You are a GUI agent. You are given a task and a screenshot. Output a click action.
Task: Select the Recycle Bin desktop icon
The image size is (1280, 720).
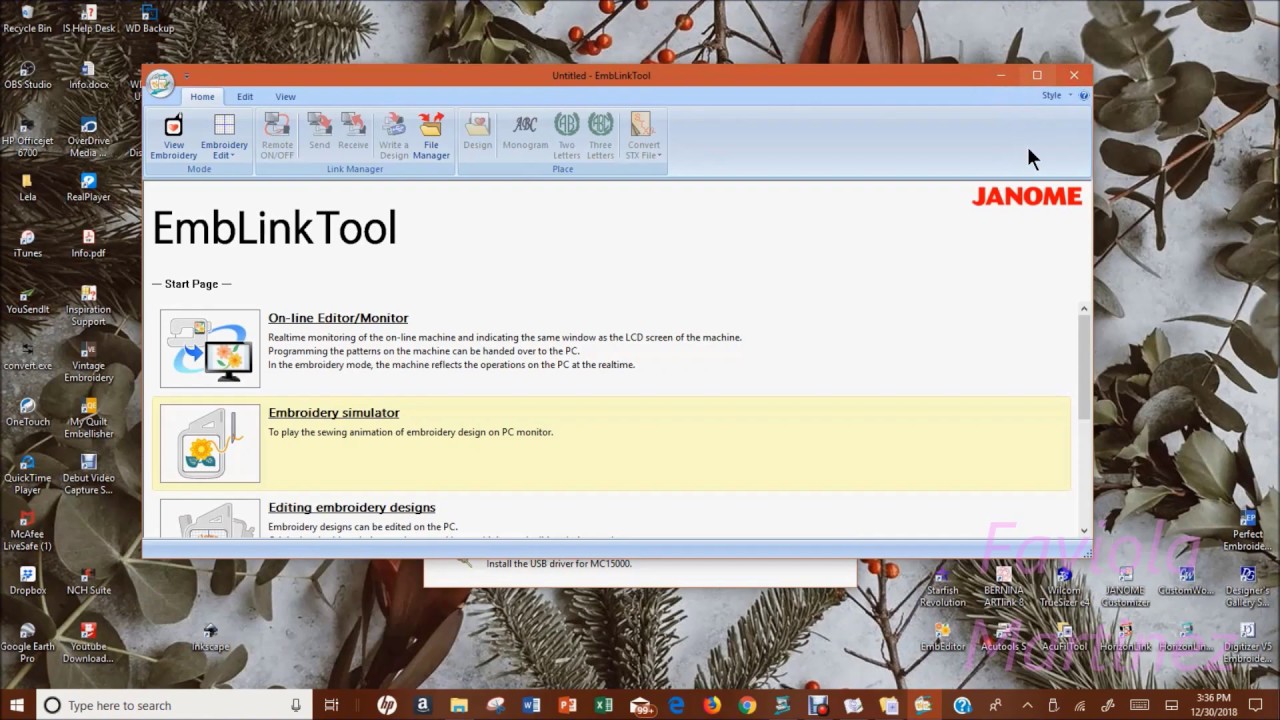point(27,19)
